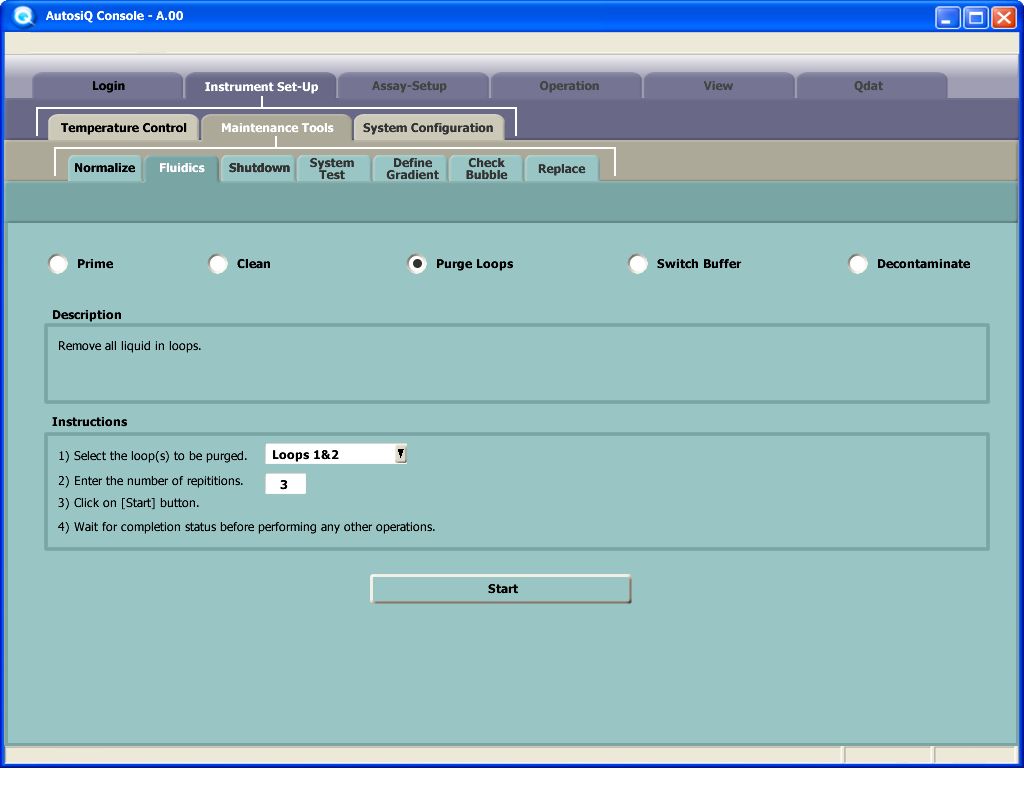Go to the Operation tab
1024x786 pixels.
[569, 86]
